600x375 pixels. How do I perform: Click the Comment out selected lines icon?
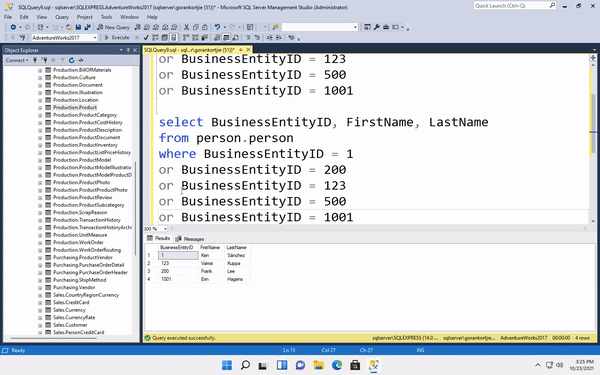tap(248, 38)
